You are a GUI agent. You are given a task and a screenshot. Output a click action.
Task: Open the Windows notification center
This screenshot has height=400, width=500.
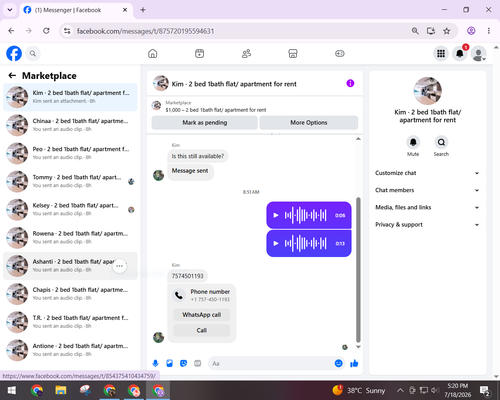tap(484, 390)
